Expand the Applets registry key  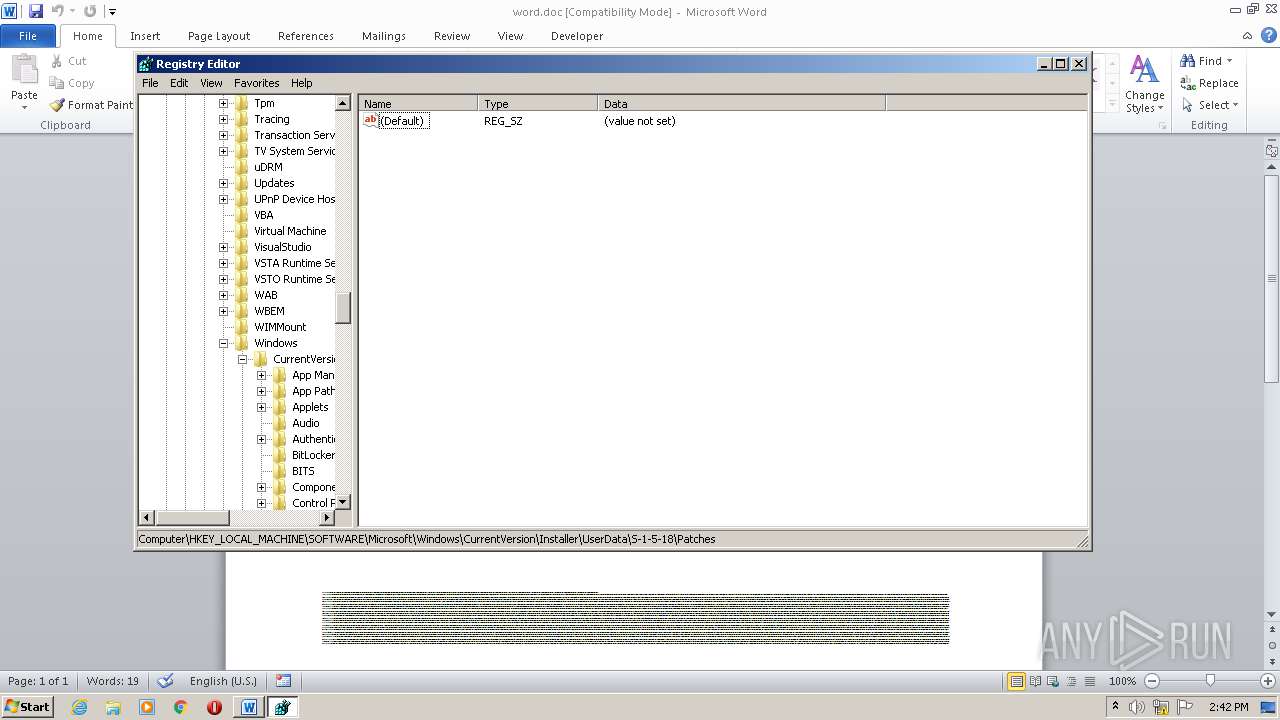[261, 407]
